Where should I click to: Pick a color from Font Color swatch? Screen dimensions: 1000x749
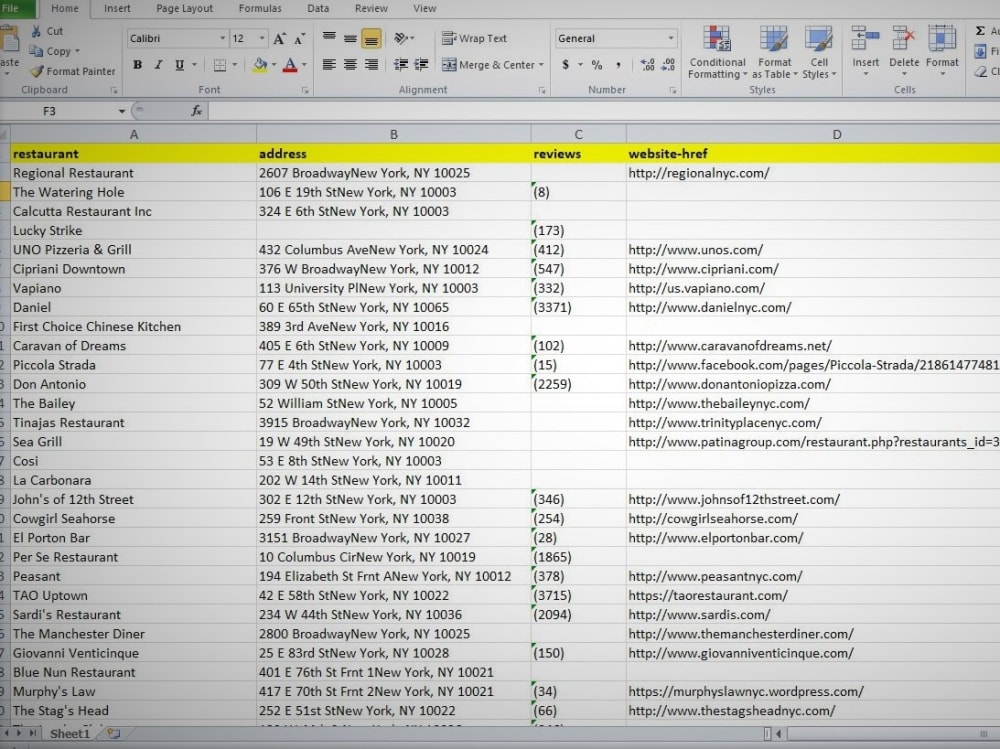pos(292,63)
